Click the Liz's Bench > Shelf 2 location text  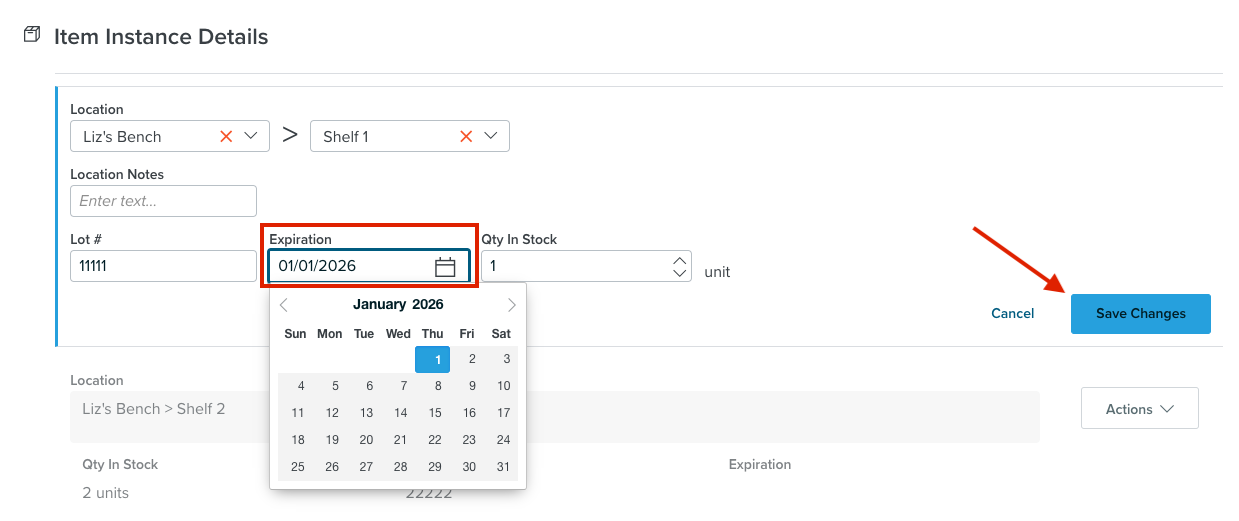[x=154, y=409]
